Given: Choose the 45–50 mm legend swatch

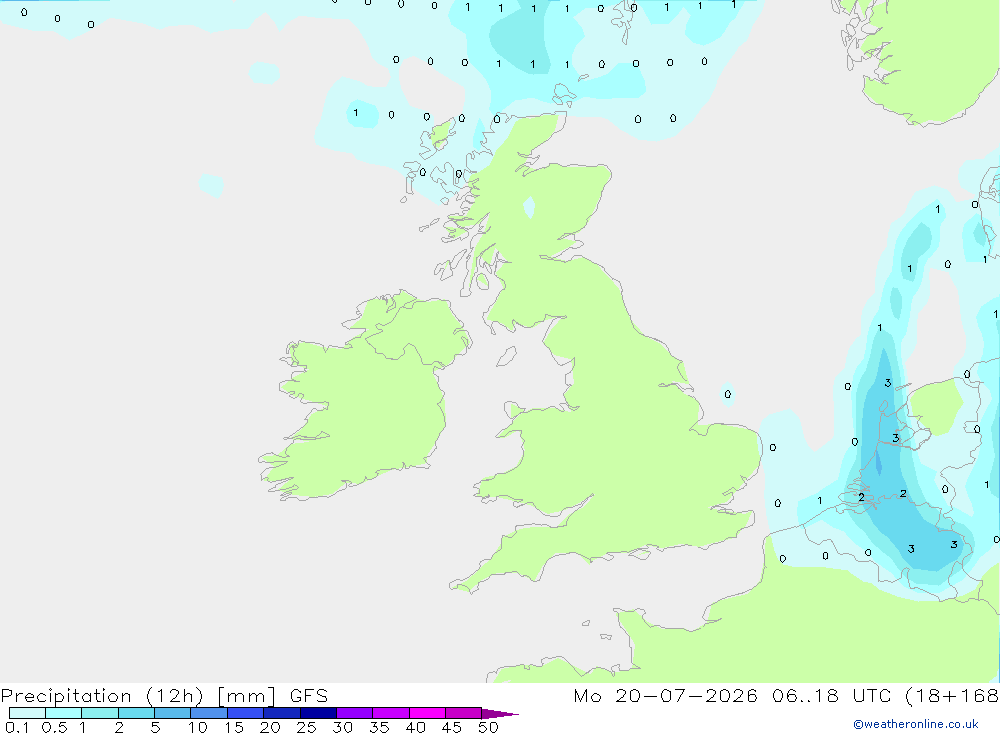Looking at the screenshot, I should 464,713.
